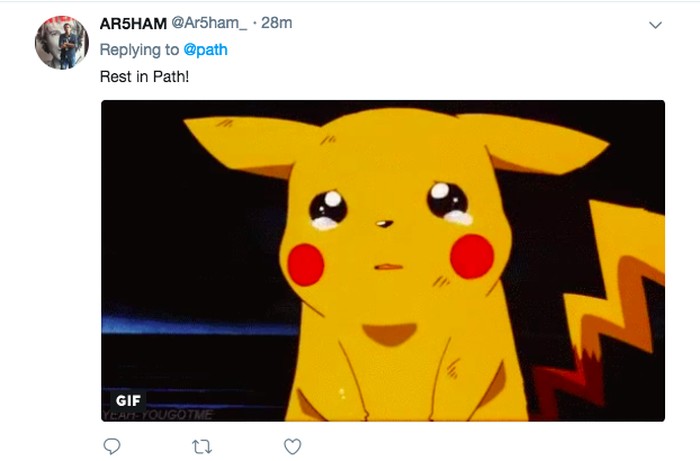Click the "Replying to" label text
Viewport: 700px width, 461px height.
click(x=139, y=50)
